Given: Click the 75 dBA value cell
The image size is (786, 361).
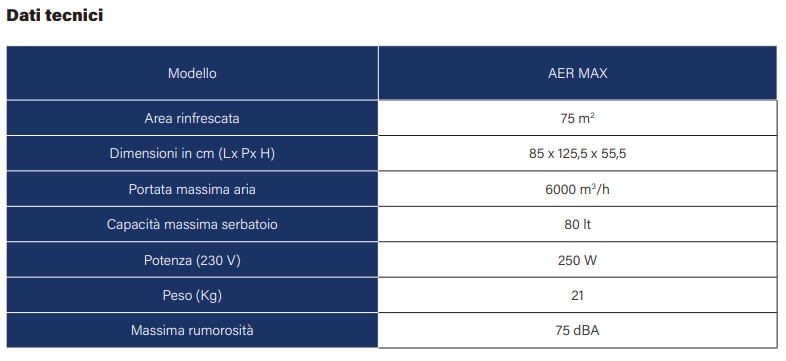Looking at the screenshot, I should pyautogui.click(x=577, y=330).
